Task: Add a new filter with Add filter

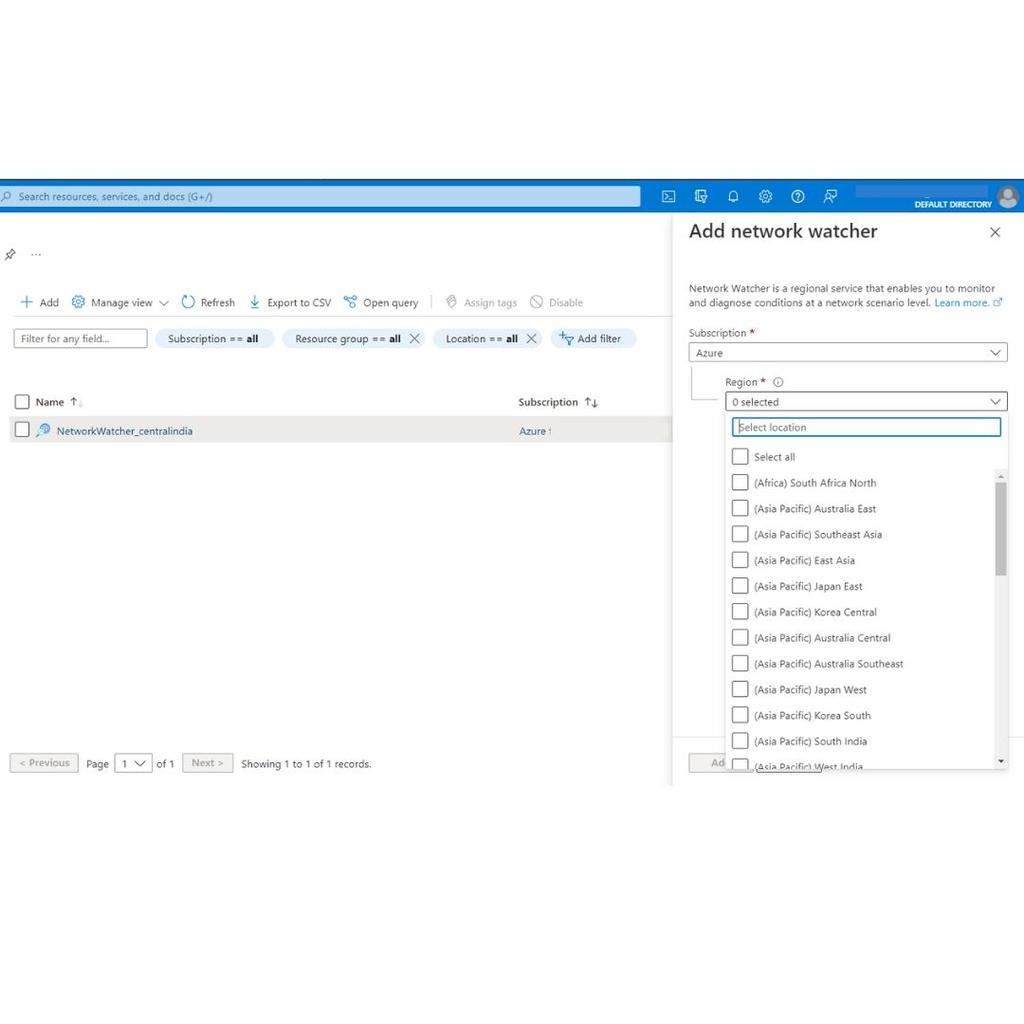Action: (593, 338)
